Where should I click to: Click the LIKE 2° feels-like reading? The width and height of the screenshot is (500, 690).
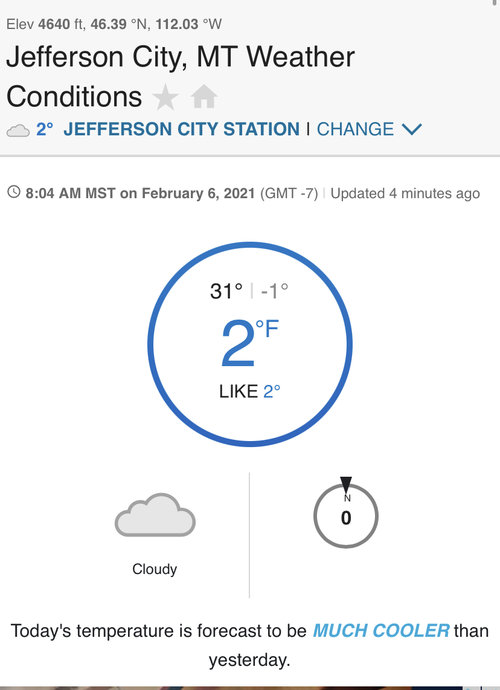[x=250, y=391]
